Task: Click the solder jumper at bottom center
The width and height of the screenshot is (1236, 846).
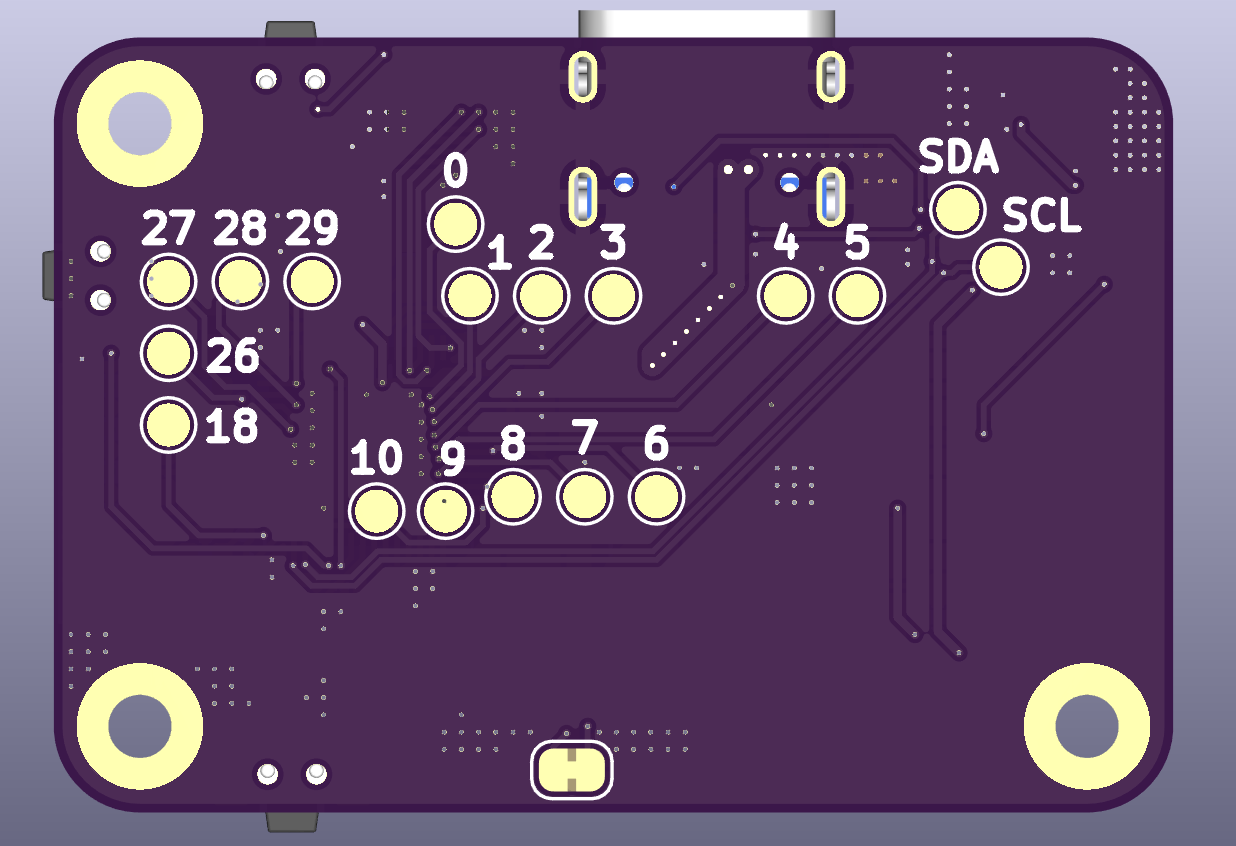Action: click(571, 771)
